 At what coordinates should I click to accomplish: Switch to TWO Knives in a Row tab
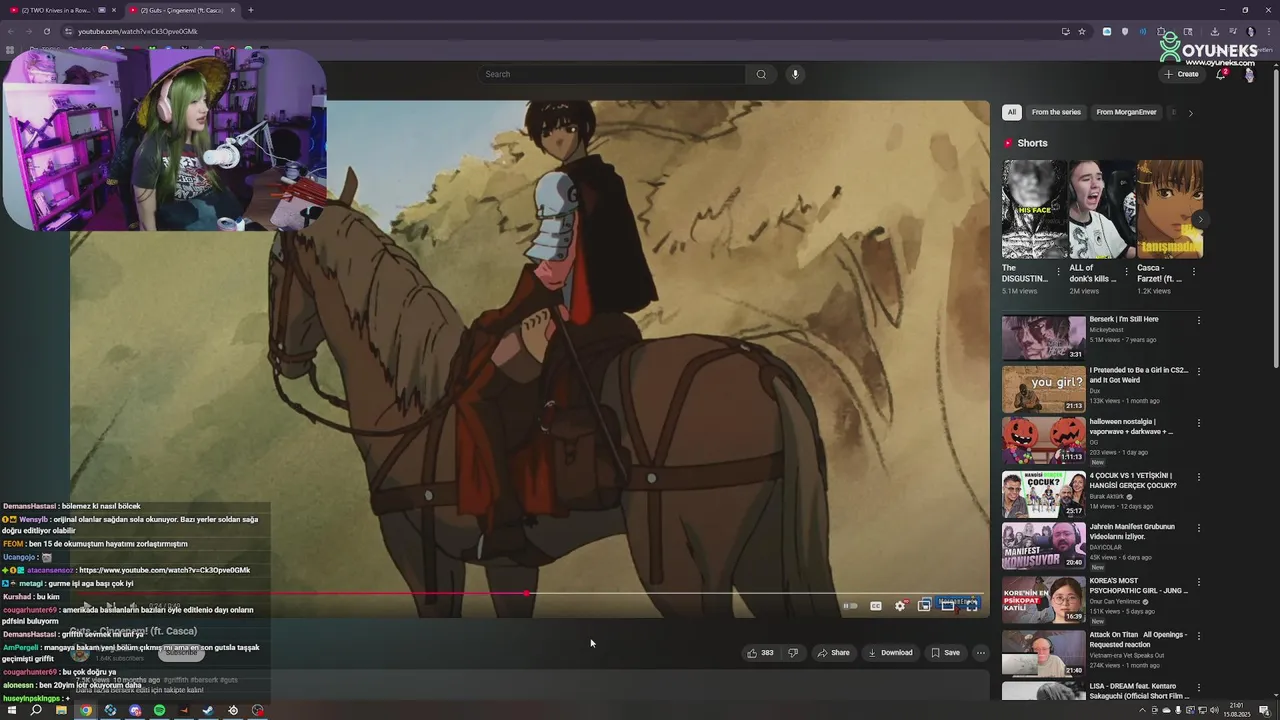click(x=62, y=10)
